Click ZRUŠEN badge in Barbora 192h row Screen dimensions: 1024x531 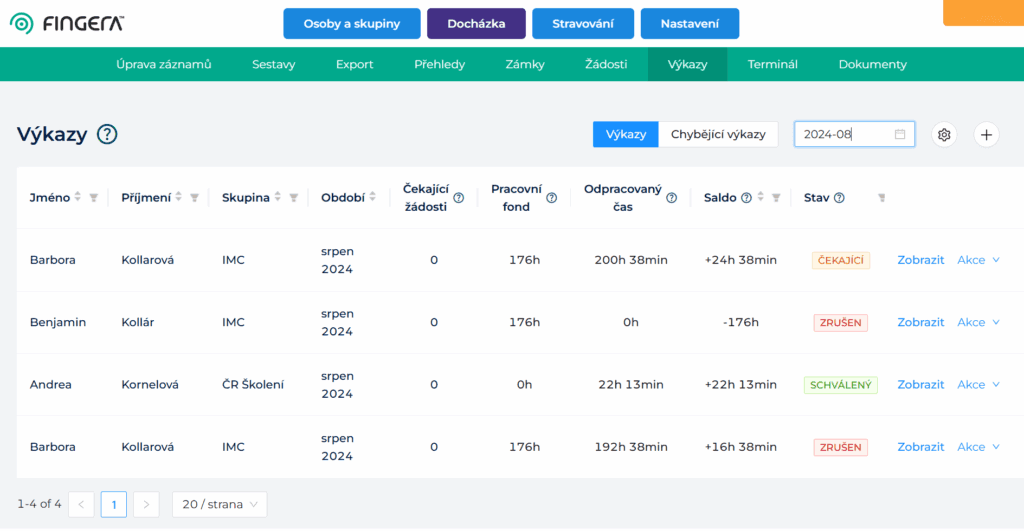840,447
